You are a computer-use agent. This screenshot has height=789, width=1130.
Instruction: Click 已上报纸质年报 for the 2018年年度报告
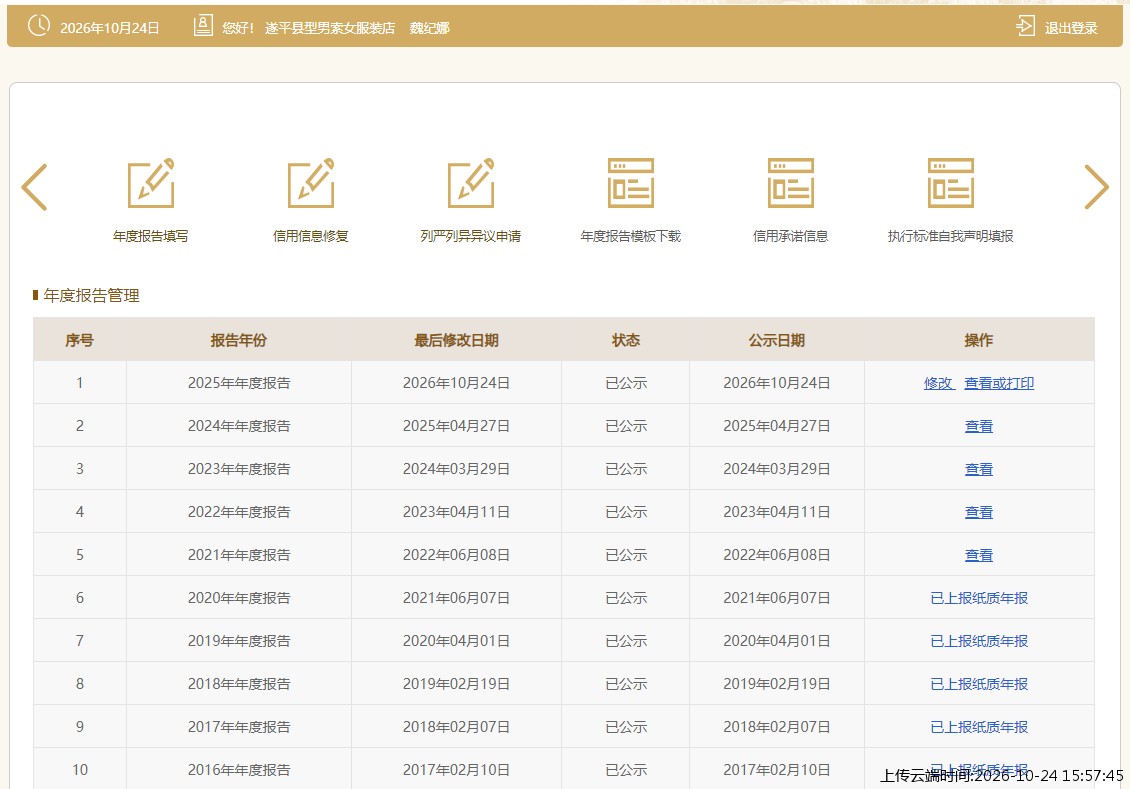(x=979, y=685)
